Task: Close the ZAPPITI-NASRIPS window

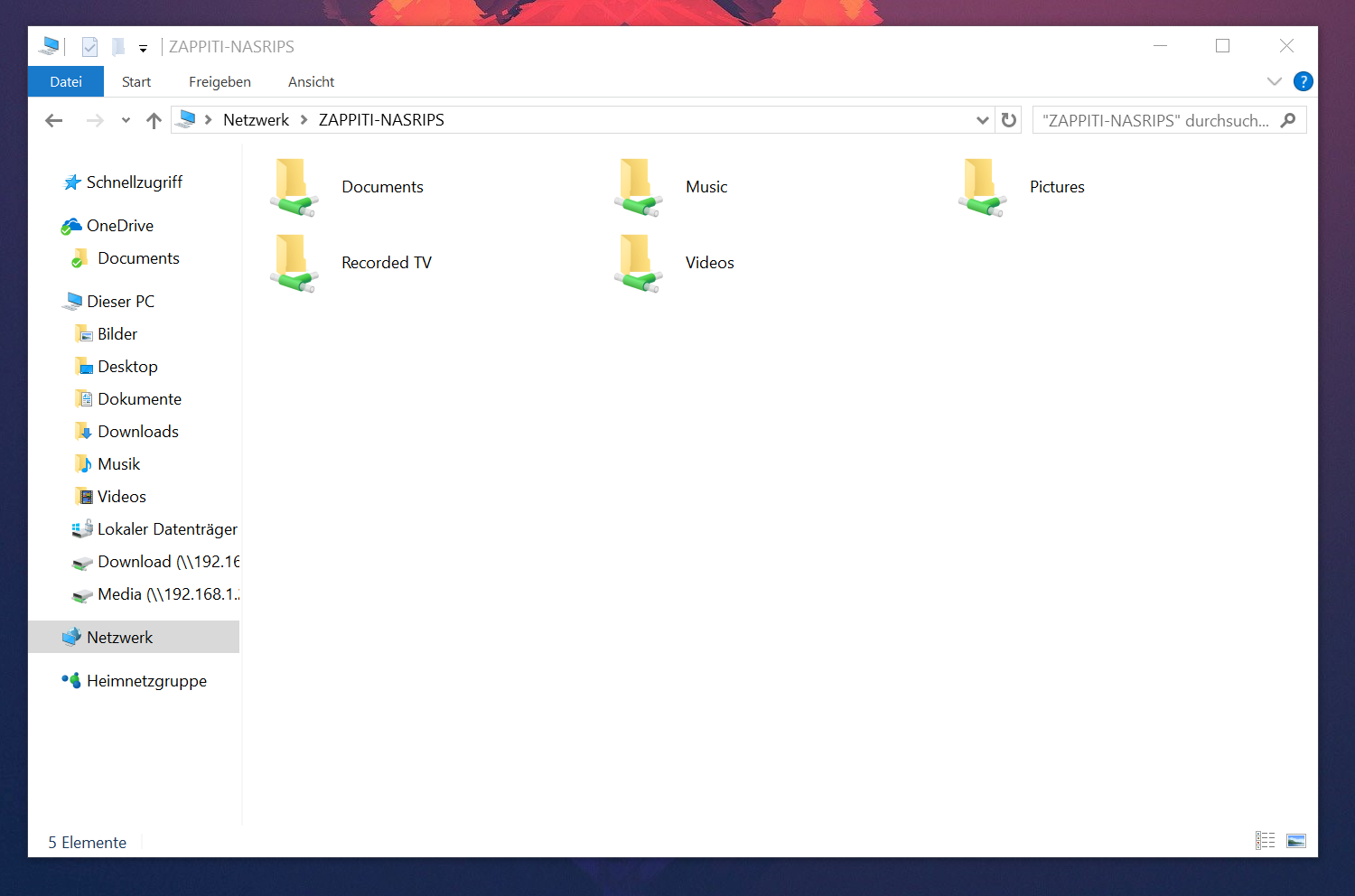Action: (x=1286, y=46)
